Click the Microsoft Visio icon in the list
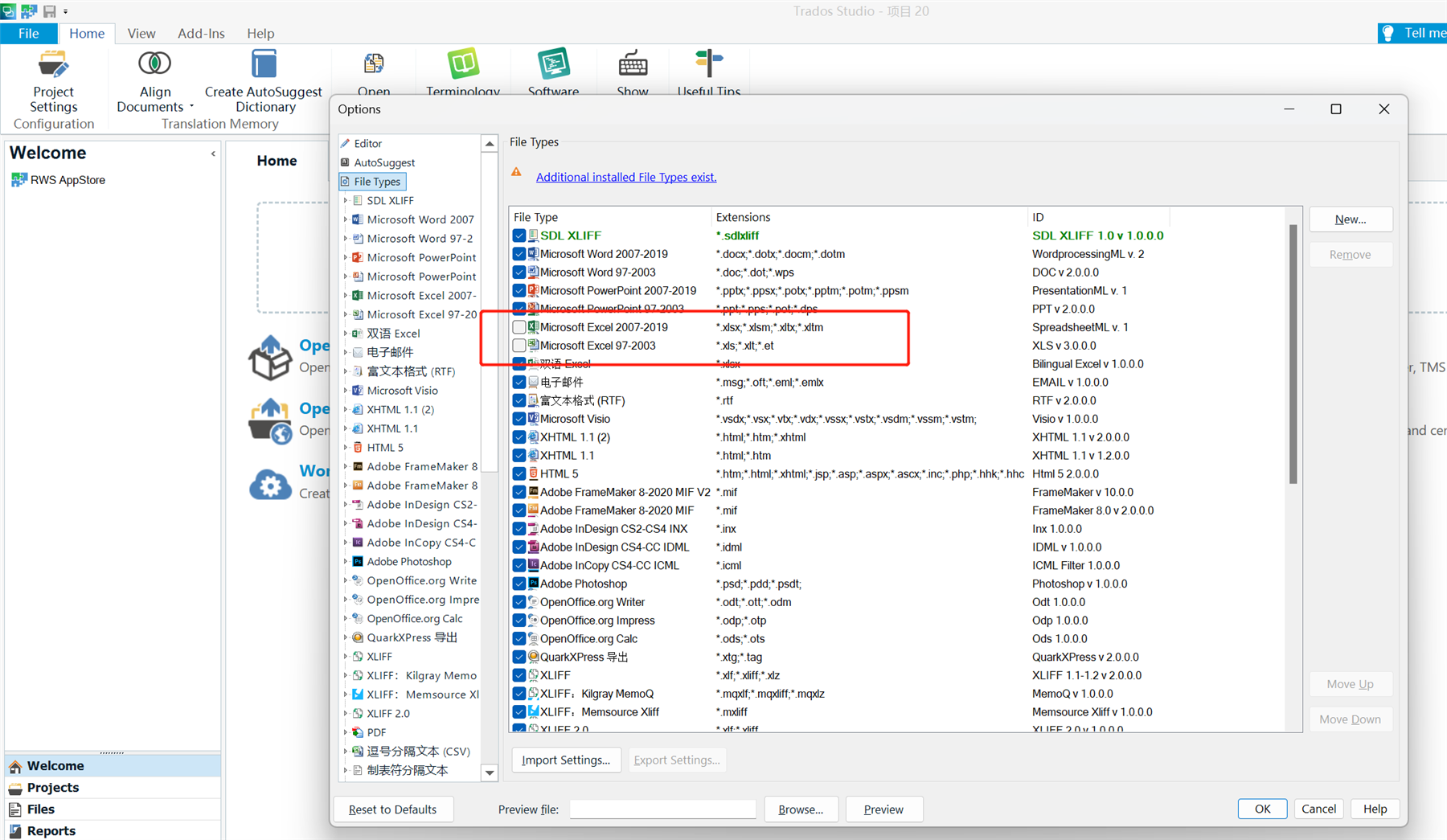Viewport: 1447px width, 840px height. [x=533, y=419]
